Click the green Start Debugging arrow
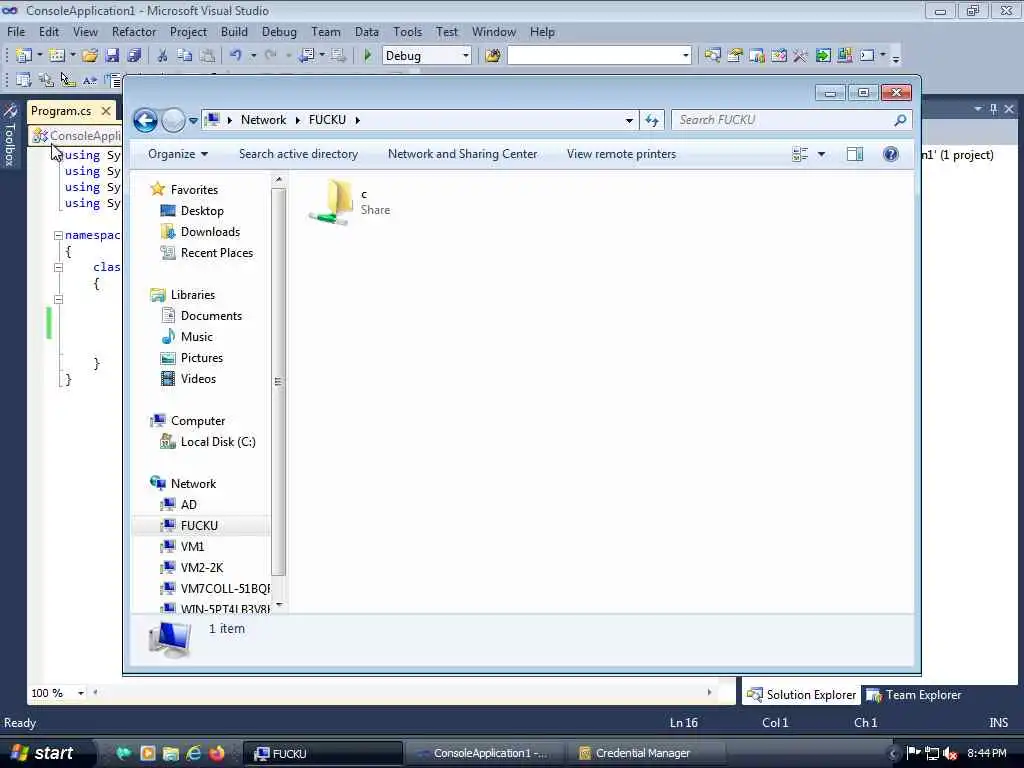This screenshot has height=768, width=1024. 368,56
